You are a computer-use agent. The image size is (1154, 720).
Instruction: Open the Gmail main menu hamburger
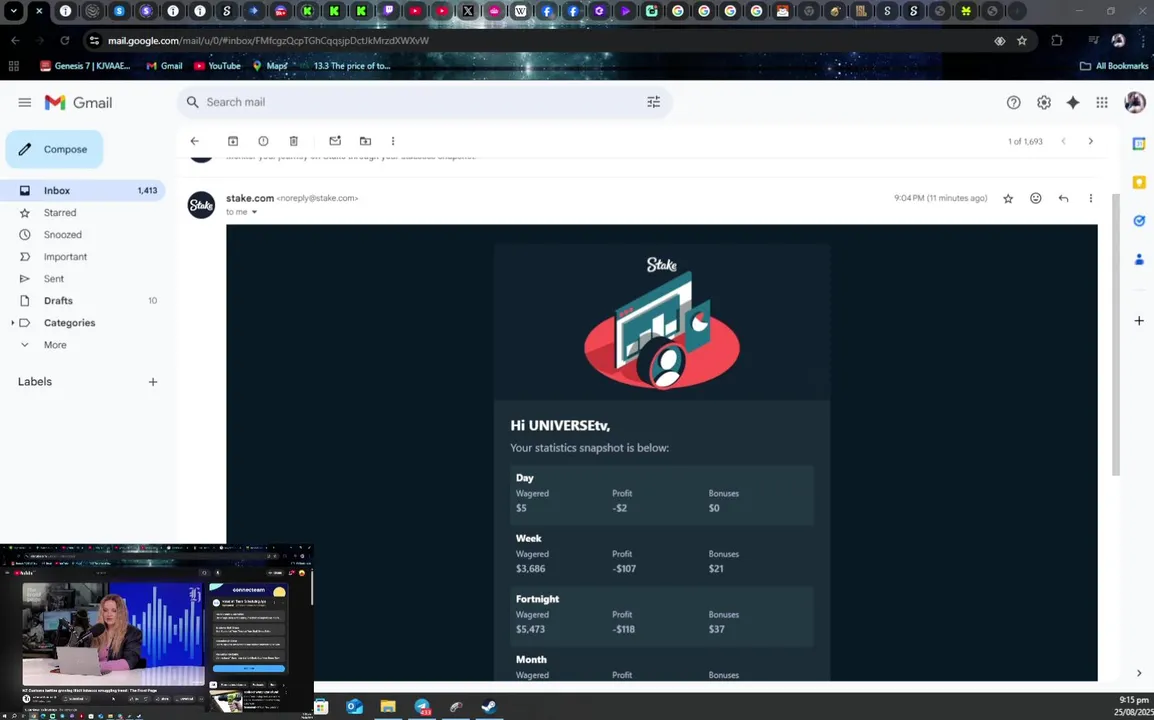[x=24, y=102]
